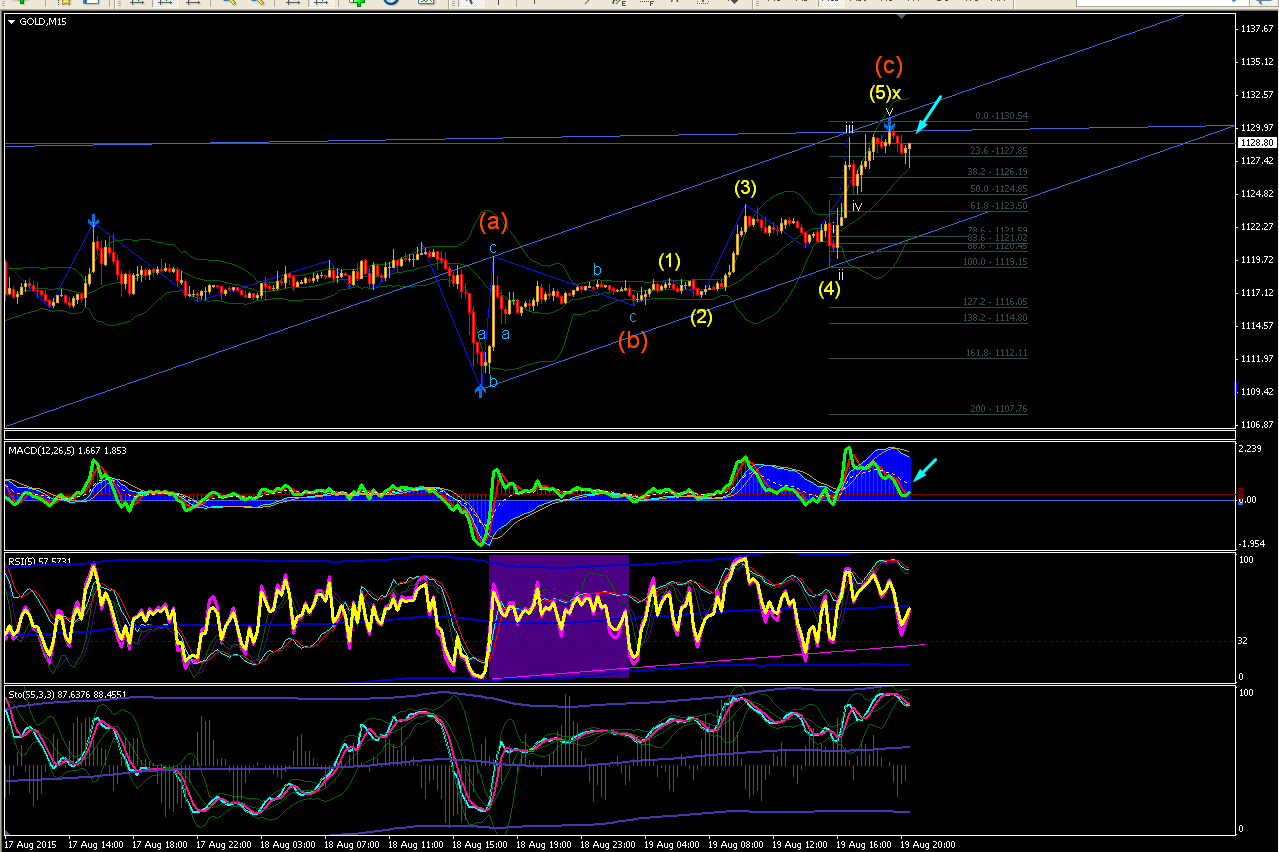Click the 1137.67 price scale value
Viewport: 1279px width, 852px height.
point(1255,29)
